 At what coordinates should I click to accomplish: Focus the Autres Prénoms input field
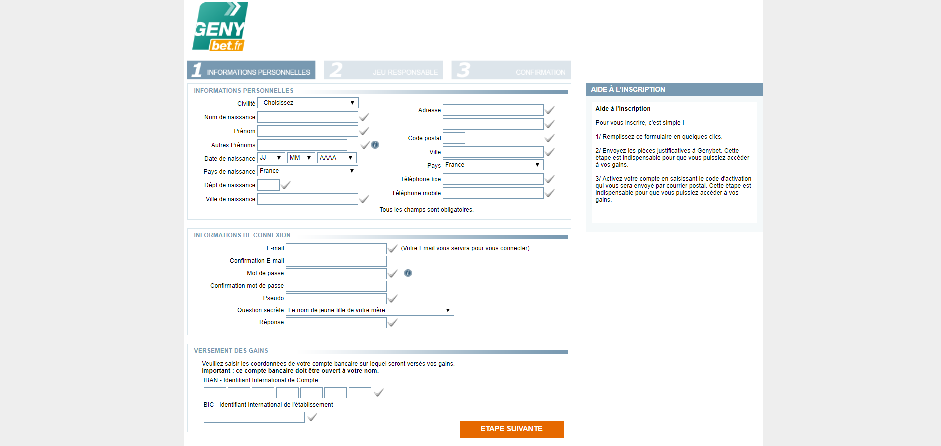[x=302, y=145]
